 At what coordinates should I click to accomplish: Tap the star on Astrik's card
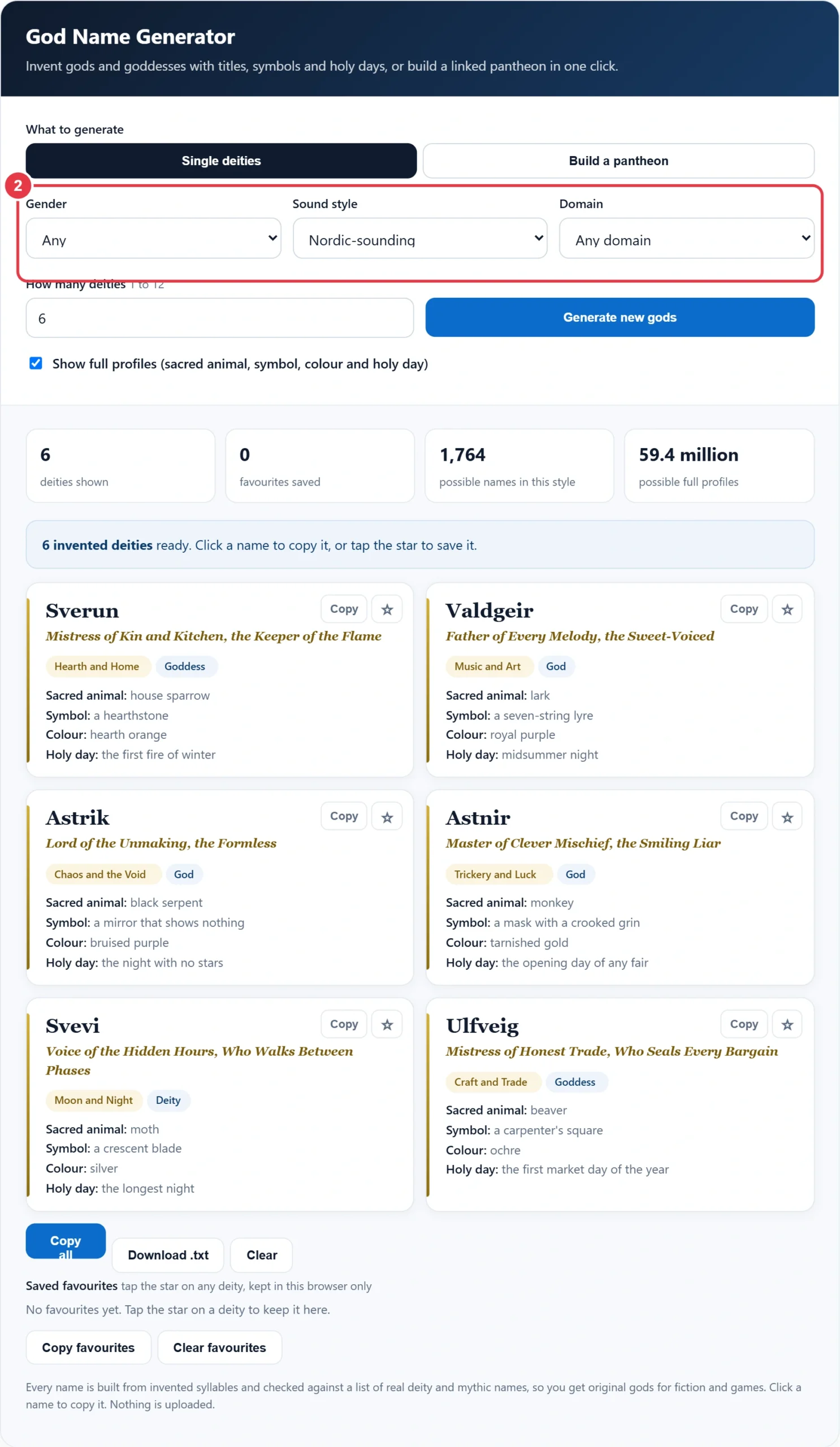coord(387,817)
